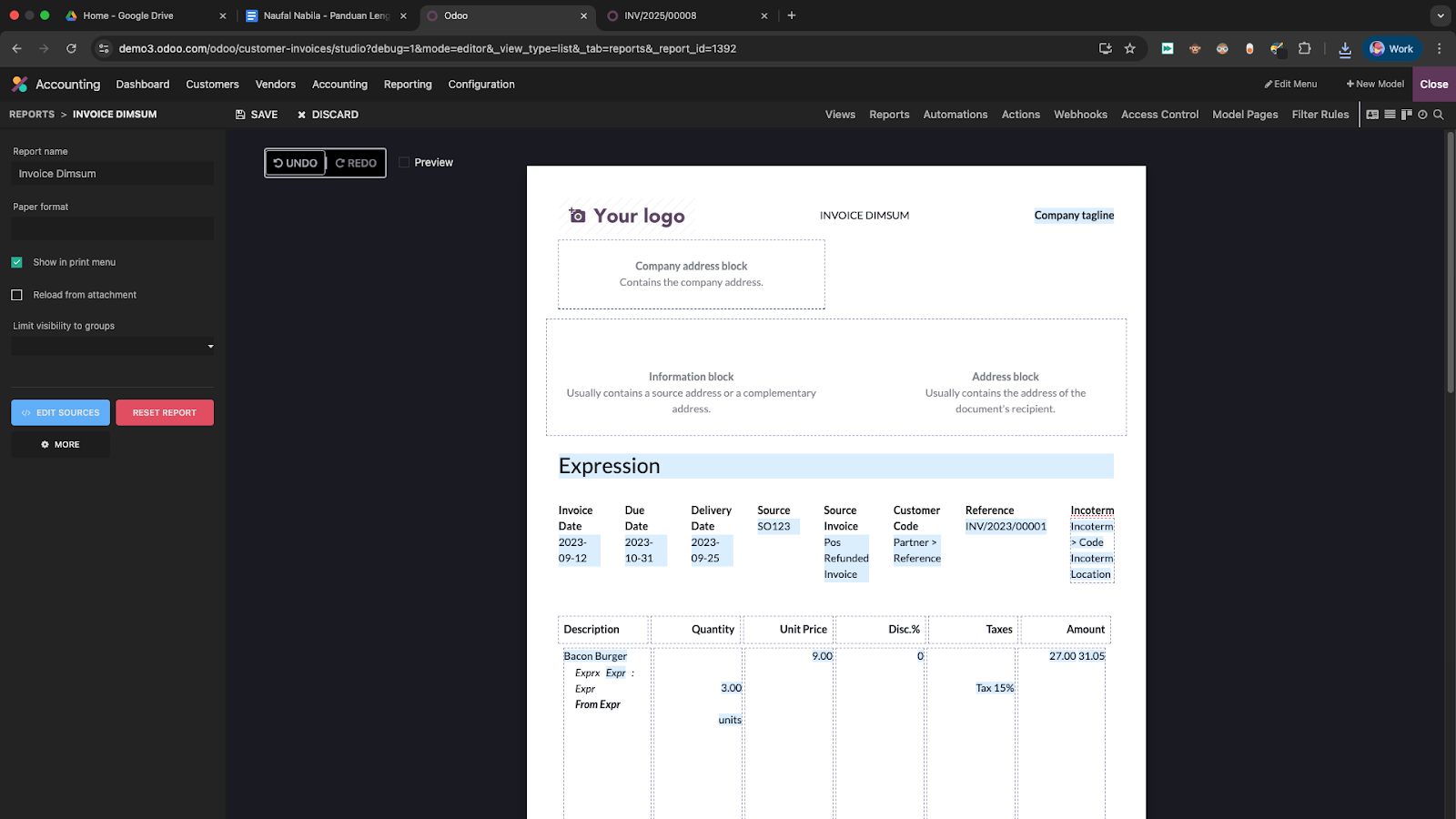
Task: Open the monkey extension icon
Action: (x=1195, y=48)
